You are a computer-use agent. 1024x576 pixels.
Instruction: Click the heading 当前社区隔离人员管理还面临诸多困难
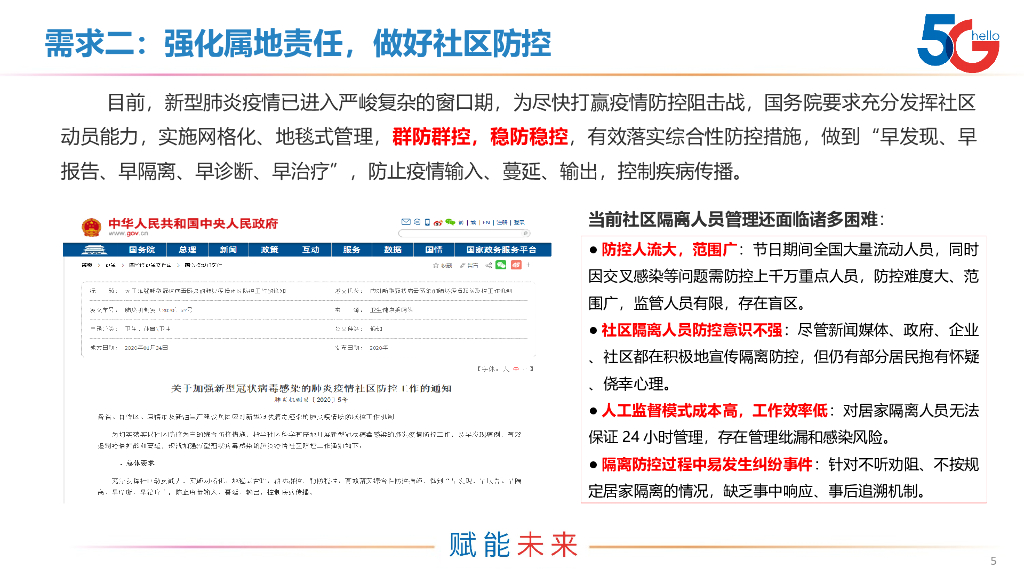tap(733, 219)
